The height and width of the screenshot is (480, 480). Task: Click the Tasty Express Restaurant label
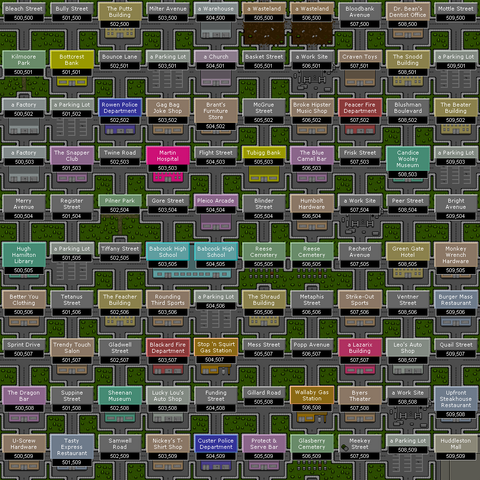coord(72,447)
